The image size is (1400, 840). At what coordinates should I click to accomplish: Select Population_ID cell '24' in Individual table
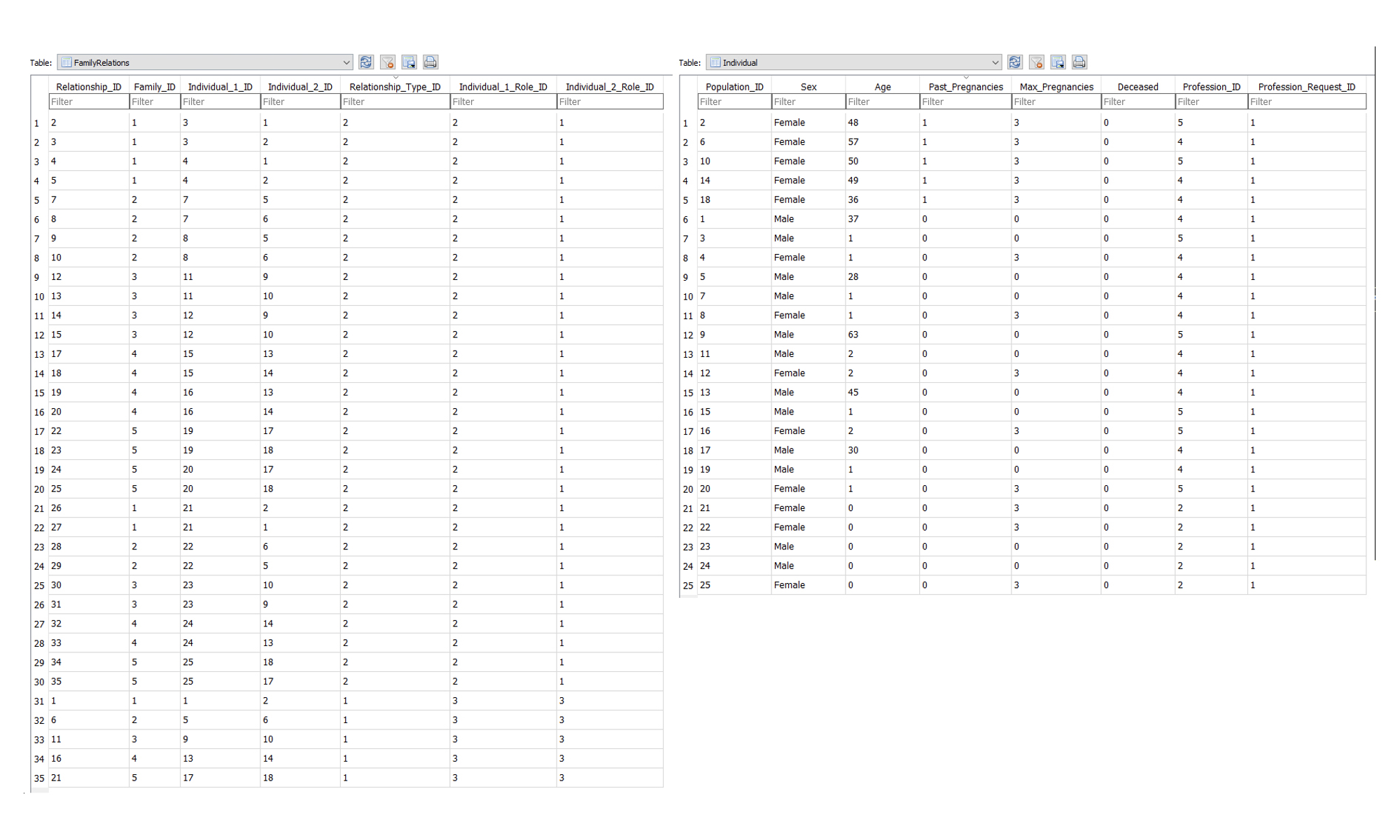click(734, 566)
